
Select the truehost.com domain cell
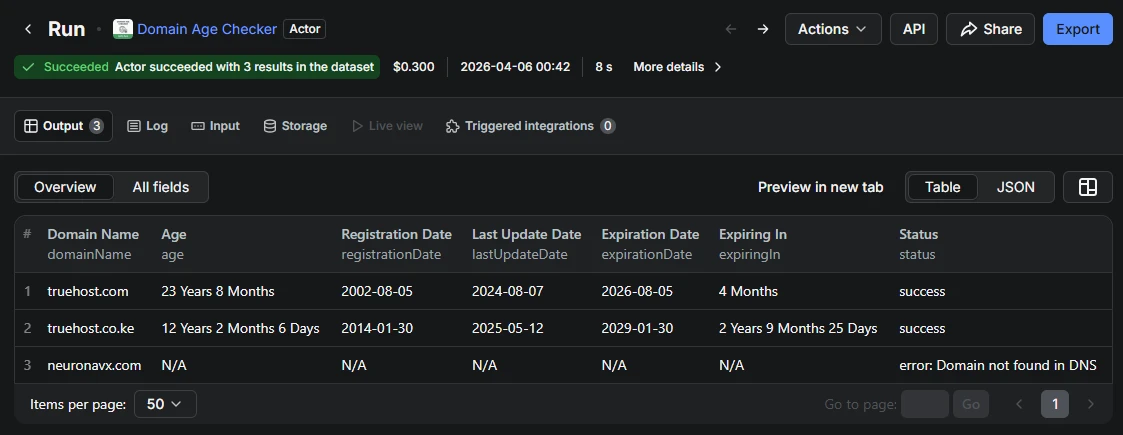tap(88, 292)
